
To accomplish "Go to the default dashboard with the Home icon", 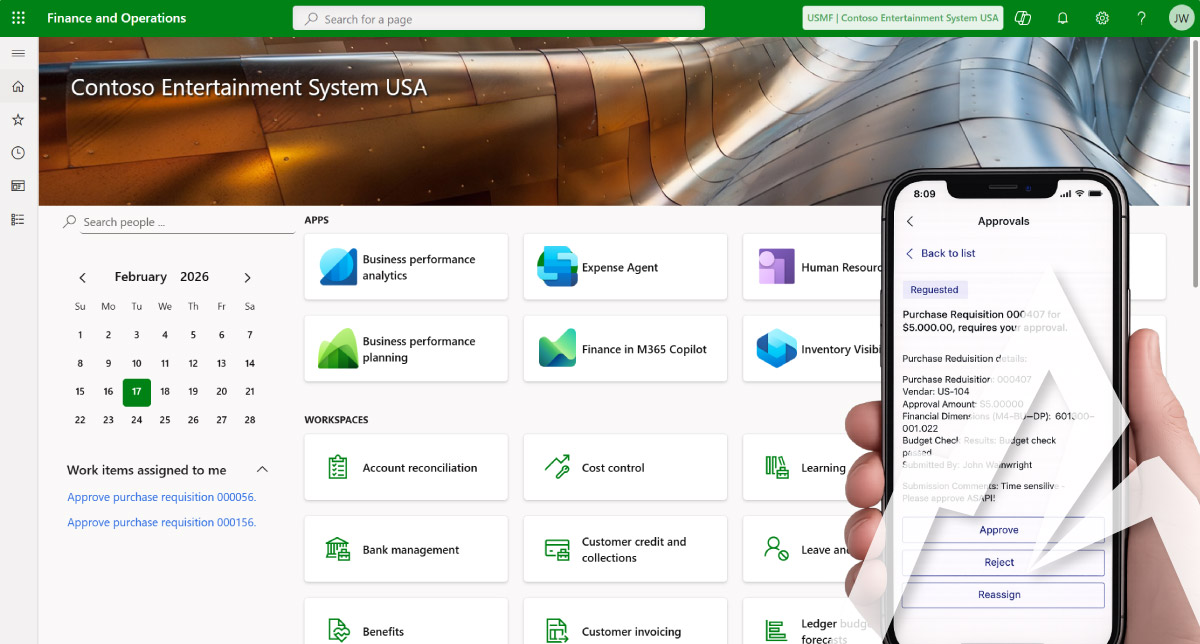I will (18, 86).
